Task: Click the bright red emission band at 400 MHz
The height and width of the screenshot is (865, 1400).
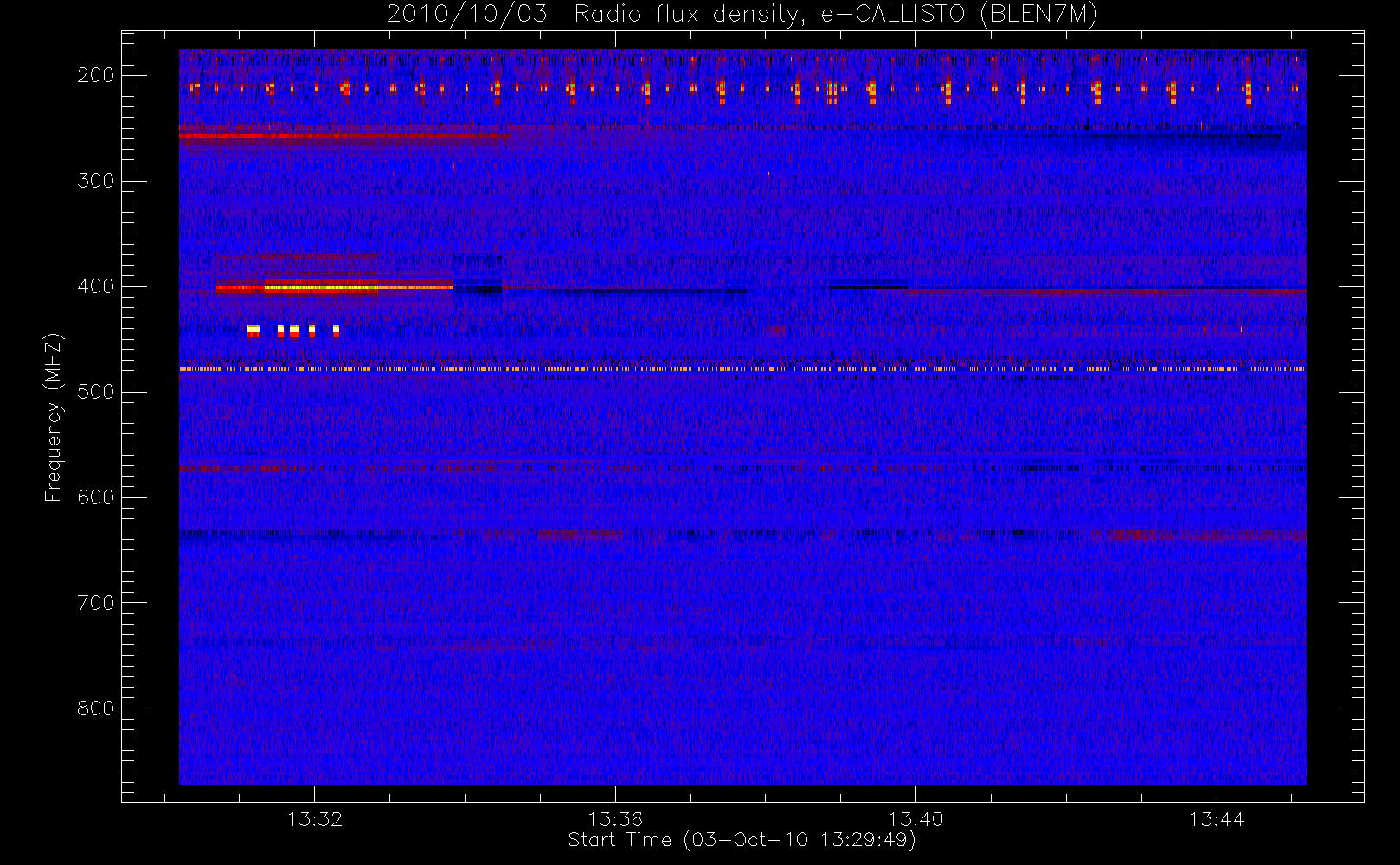Action: [334, 288]
